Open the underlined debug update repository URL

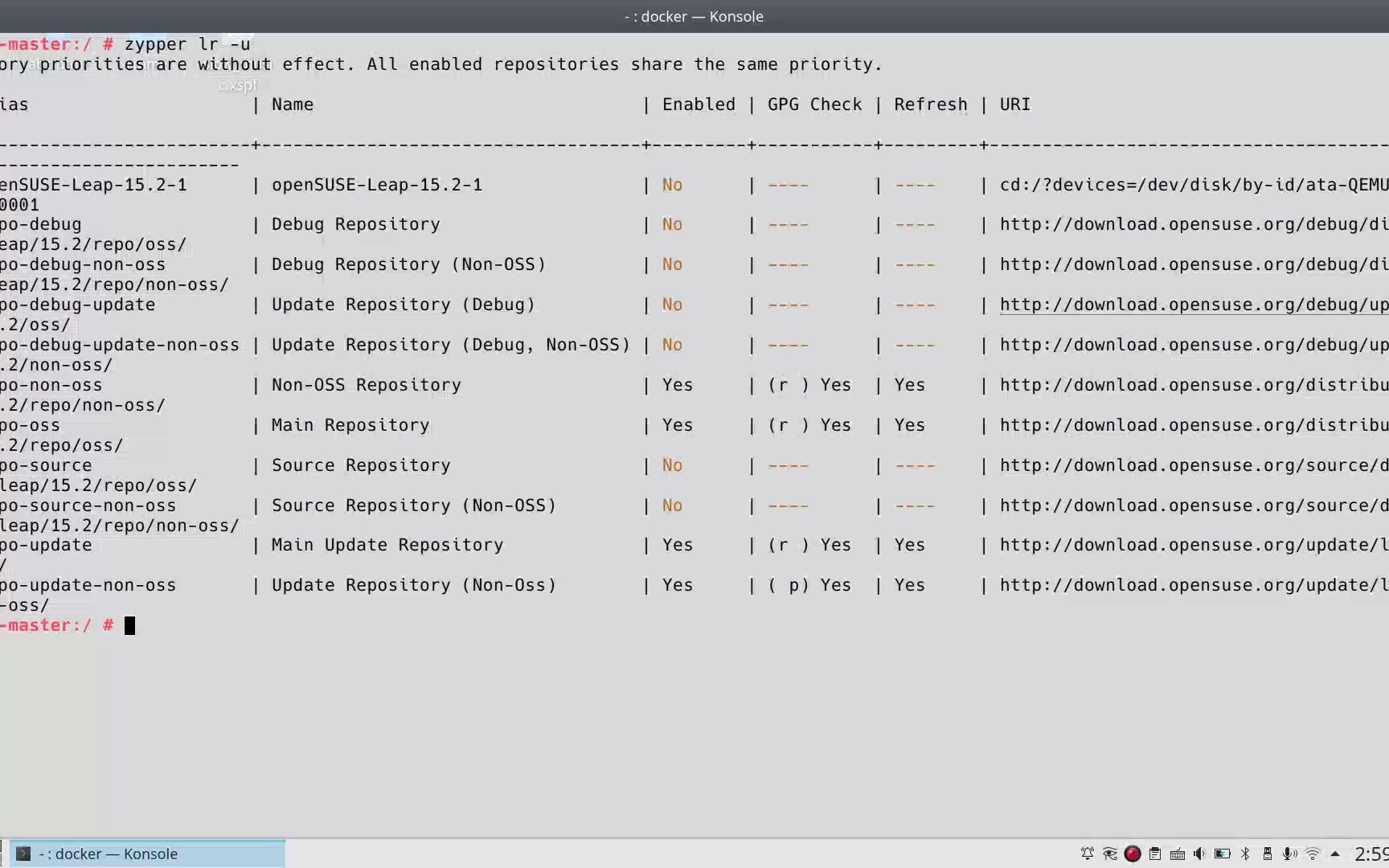coord(1194,305)
